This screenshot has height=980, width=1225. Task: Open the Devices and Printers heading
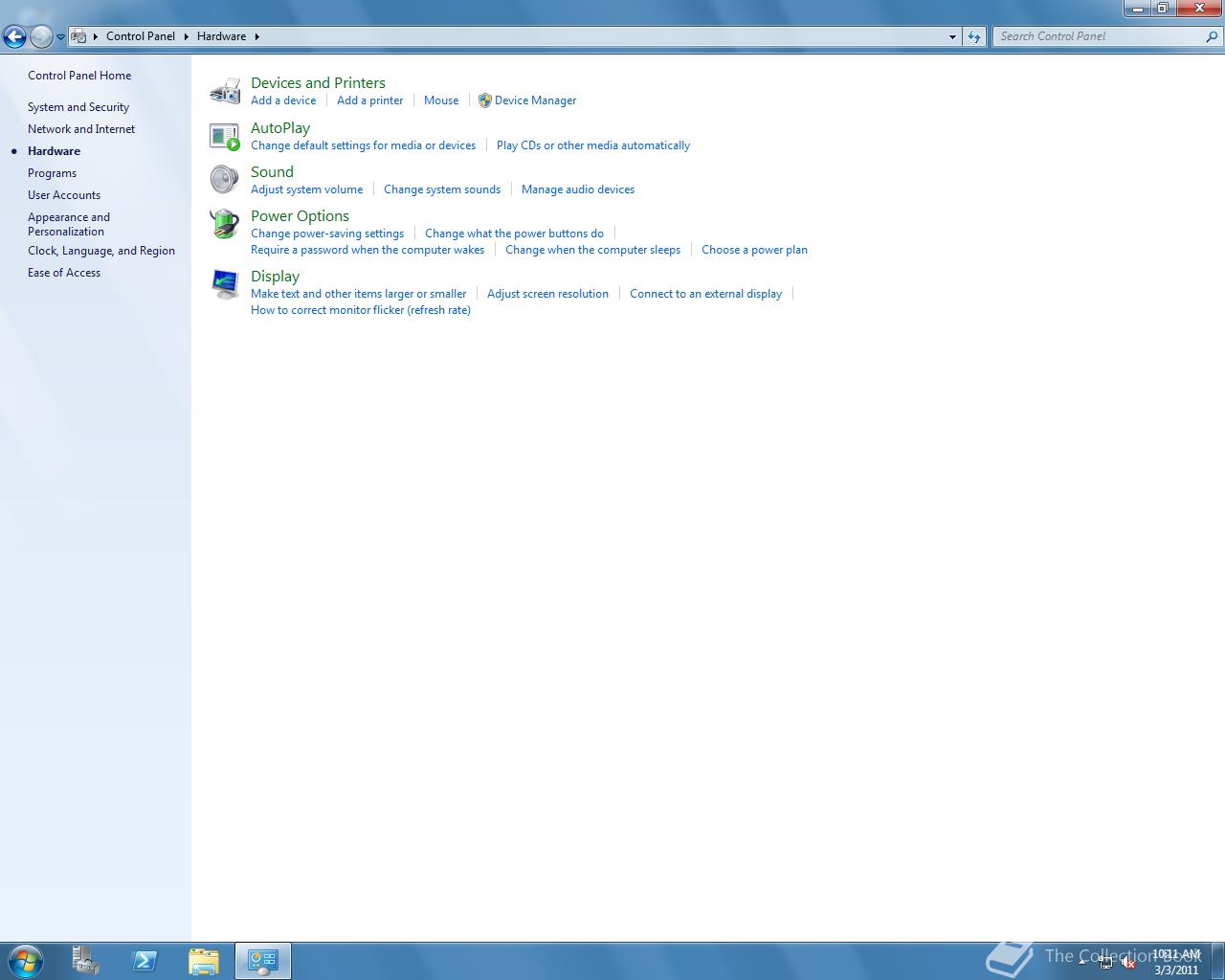[x=318, y=83]
